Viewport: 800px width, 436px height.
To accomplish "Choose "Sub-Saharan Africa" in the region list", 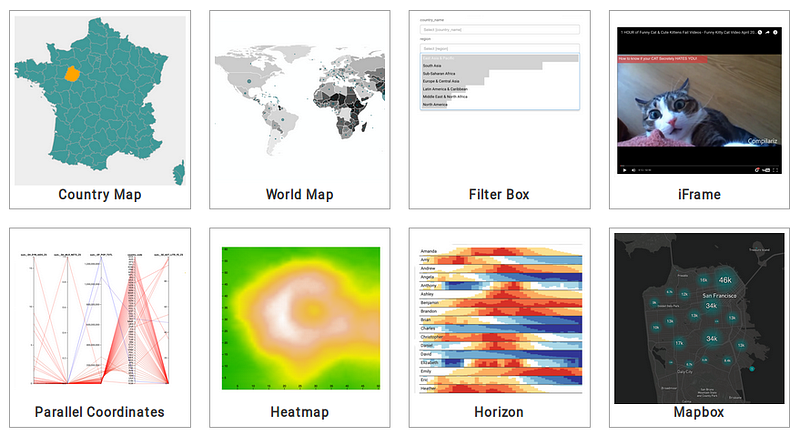I will (x=499, y=73).
